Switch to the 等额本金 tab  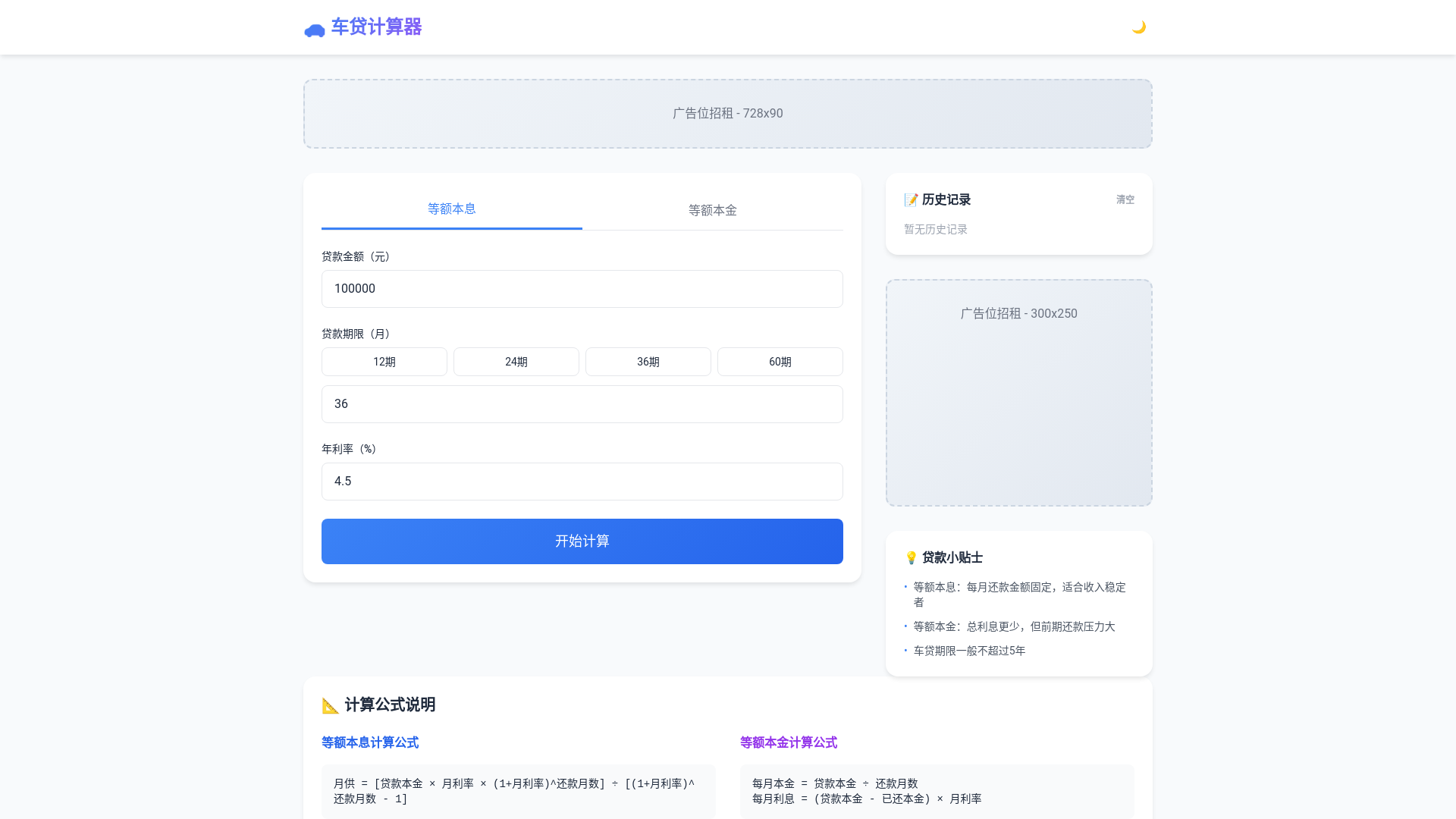pyautogui.click(x=713, y=210)
